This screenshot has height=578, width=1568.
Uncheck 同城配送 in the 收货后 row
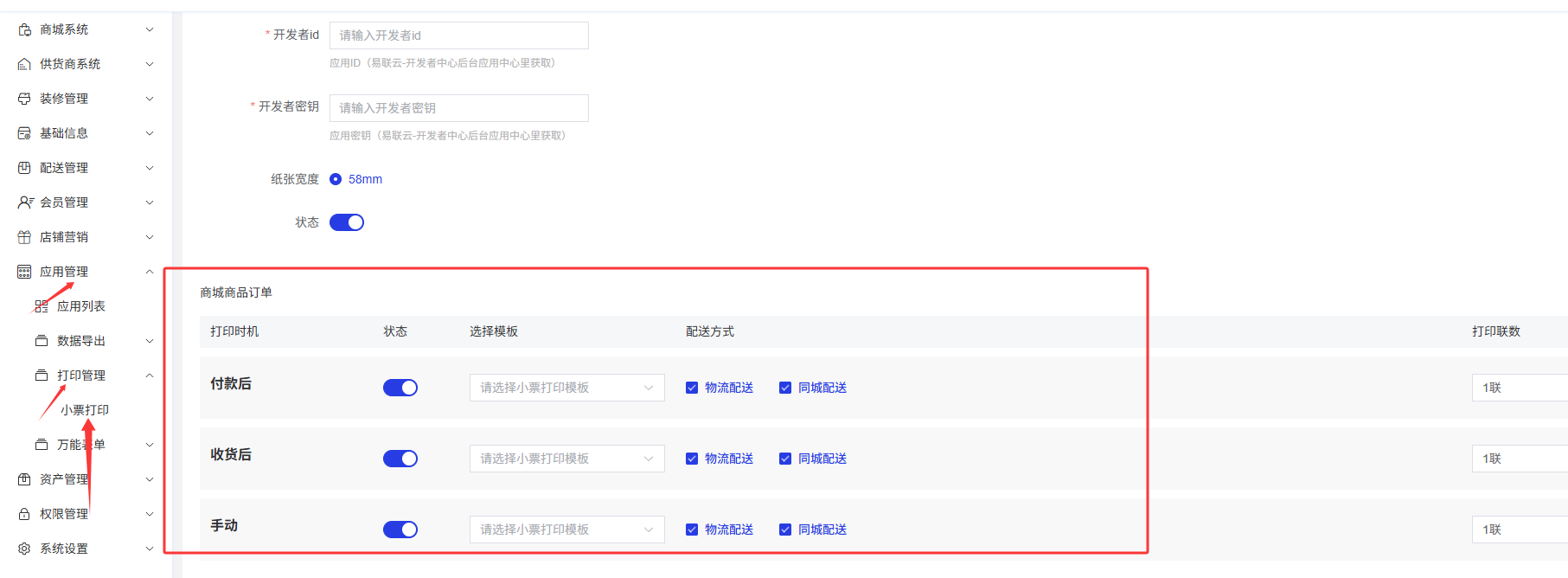click(785, 459)
